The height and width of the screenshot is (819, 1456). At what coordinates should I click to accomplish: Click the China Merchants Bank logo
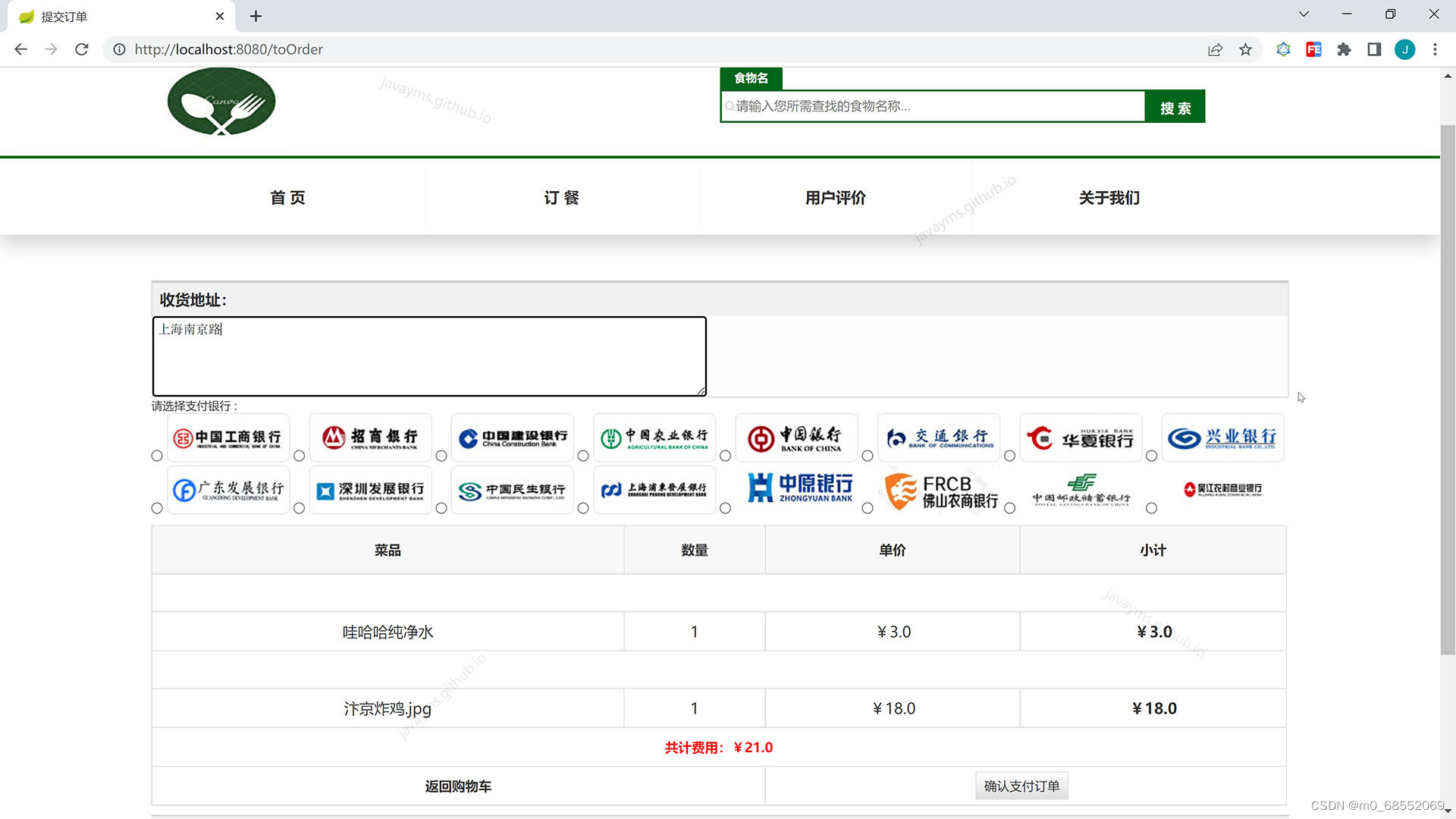(370, 438)
